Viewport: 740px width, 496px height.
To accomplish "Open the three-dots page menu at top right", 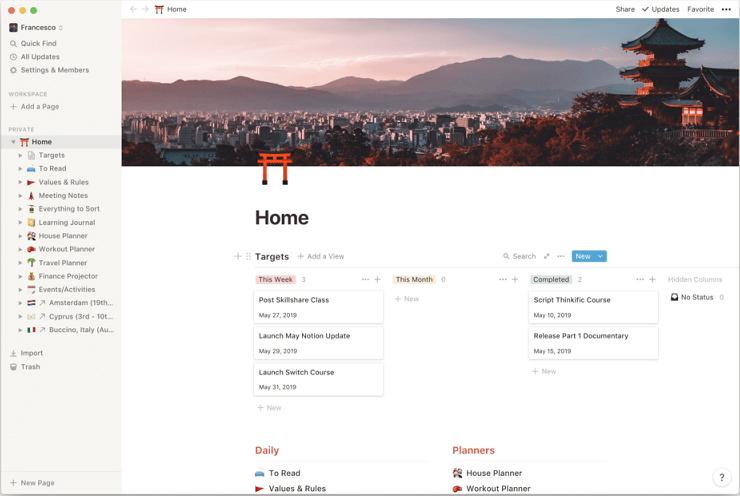I will (x=726, y=9).
